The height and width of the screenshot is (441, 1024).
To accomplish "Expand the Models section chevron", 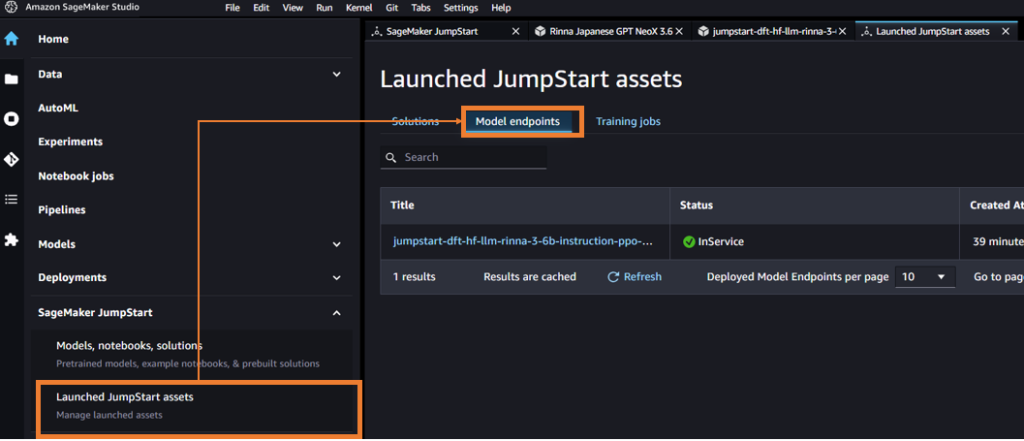I will (x=336, y=244).
